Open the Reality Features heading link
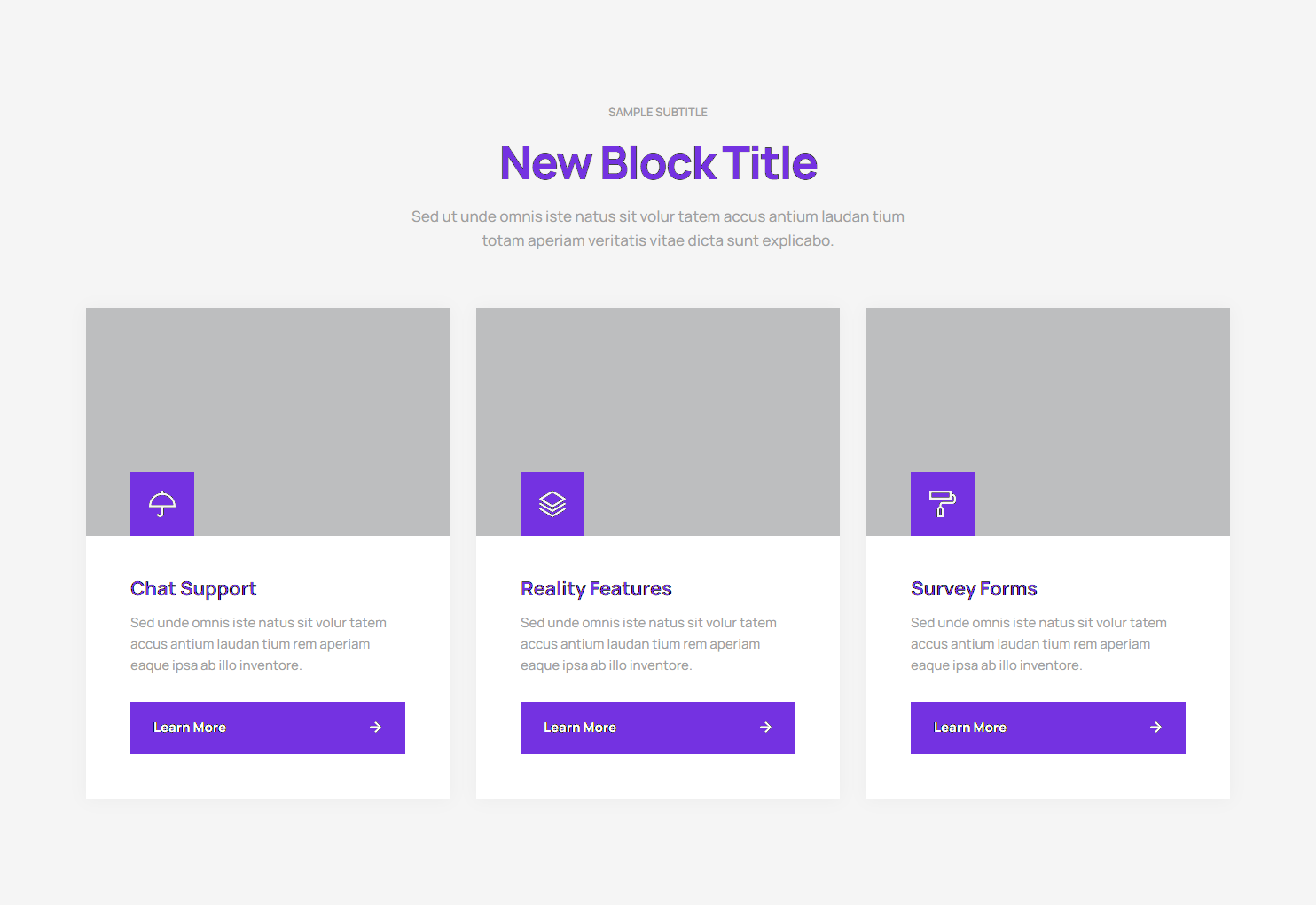Image resolution: width=1316 pixels, height=905 pixels. 596,589
